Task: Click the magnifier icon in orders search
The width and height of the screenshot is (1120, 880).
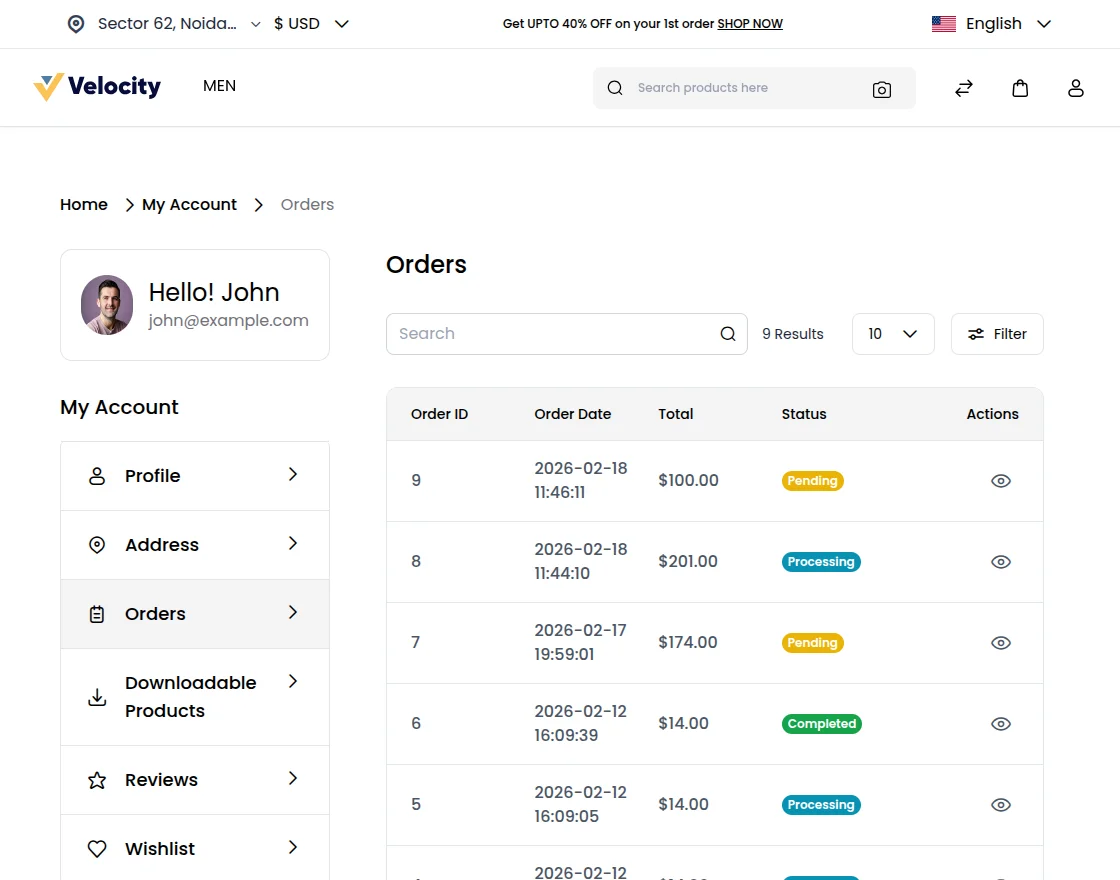Action: coord(728,334)
